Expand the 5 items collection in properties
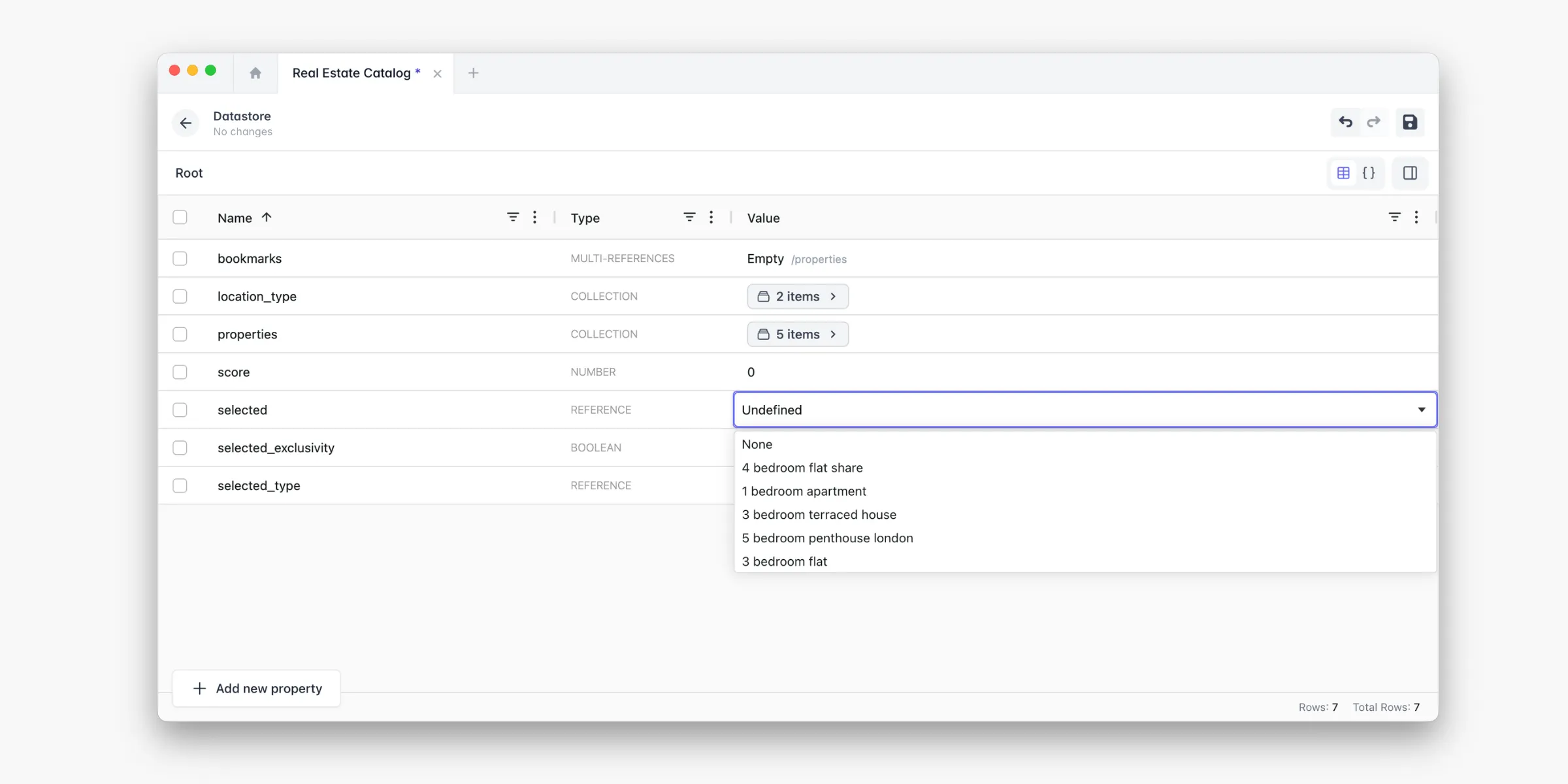 [x=798, y=334]
